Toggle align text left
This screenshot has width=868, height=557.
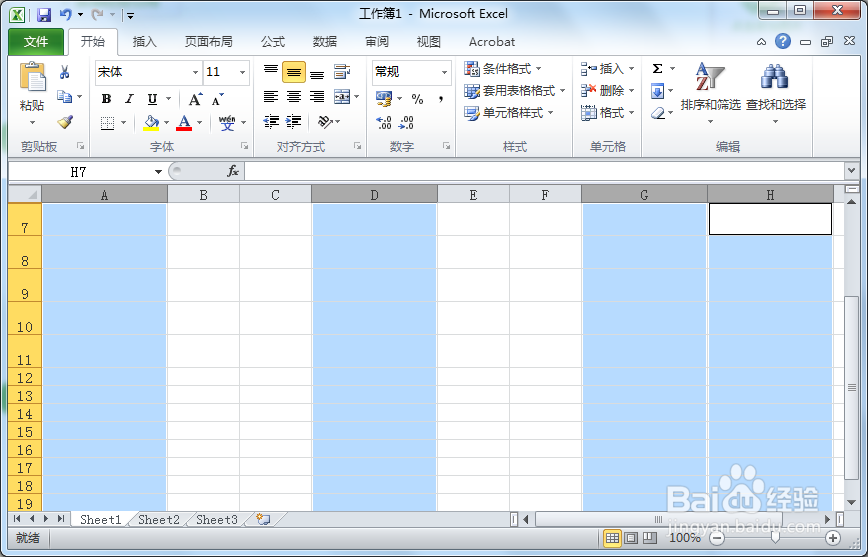coord(271,97)
